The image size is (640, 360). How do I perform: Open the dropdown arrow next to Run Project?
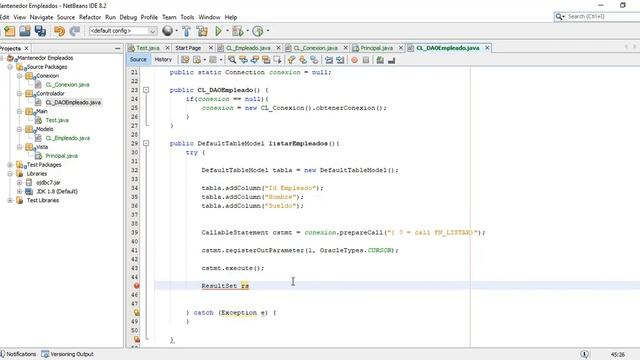pos(227,31)
